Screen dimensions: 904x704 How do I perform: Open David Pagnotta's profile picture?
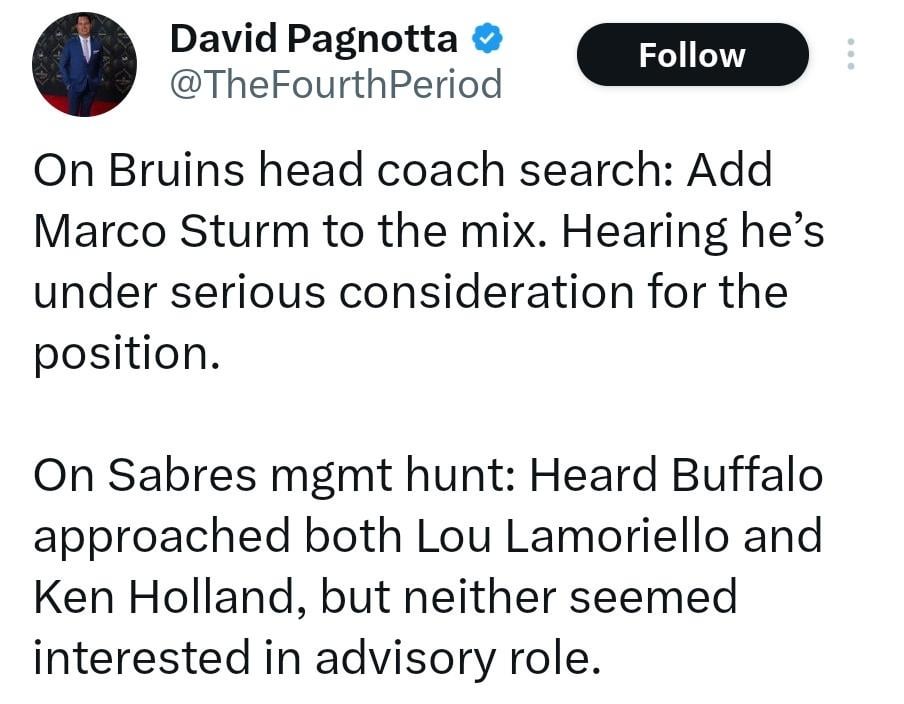point(84,64)
